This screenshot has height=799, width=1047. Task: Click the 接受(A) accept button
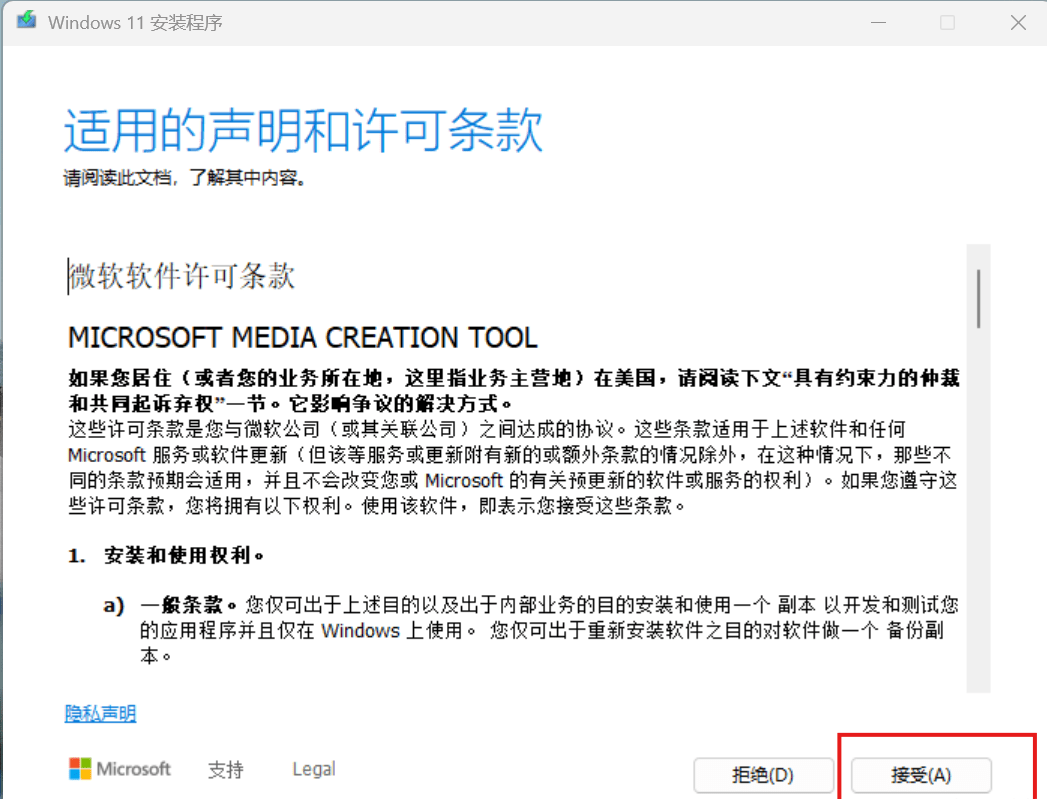pyautogui.click(x=920, y=775)
